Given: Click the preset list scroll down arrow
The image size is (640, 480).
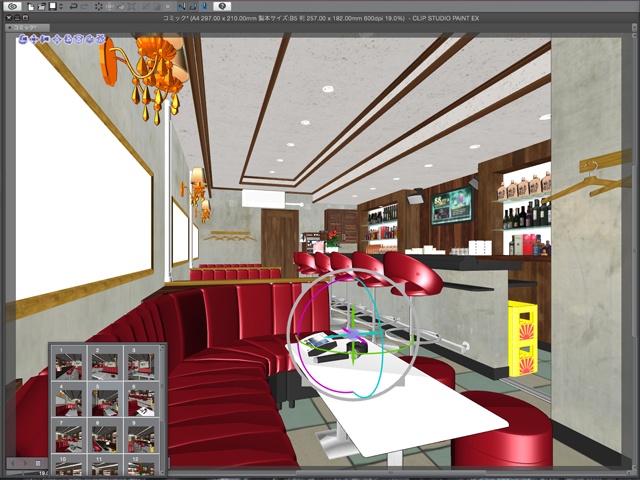Looking at the screenshot, I should click(x=162, y=472).
